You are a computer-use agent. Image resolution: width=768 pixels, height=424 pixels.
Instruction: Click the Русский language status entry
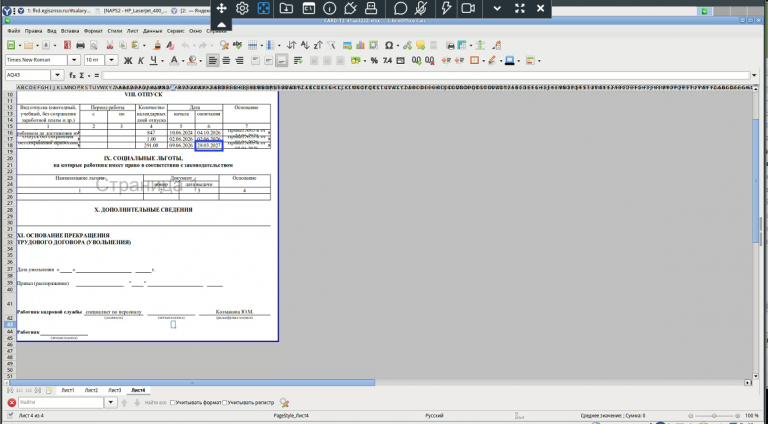pos(434,416)
